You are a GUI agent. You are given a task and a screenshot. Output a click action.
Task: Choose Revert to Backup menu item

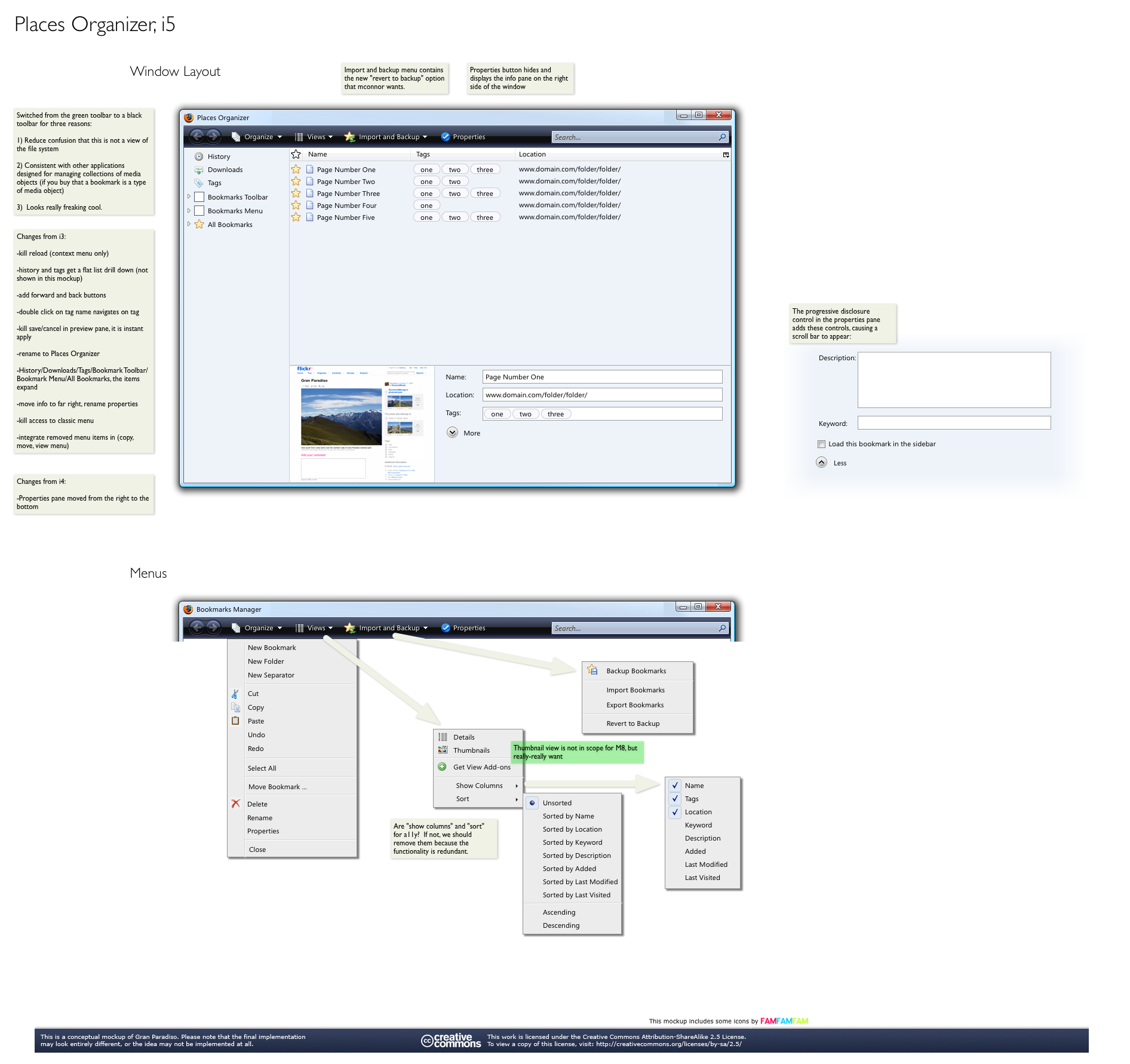[x=632, y=723]
